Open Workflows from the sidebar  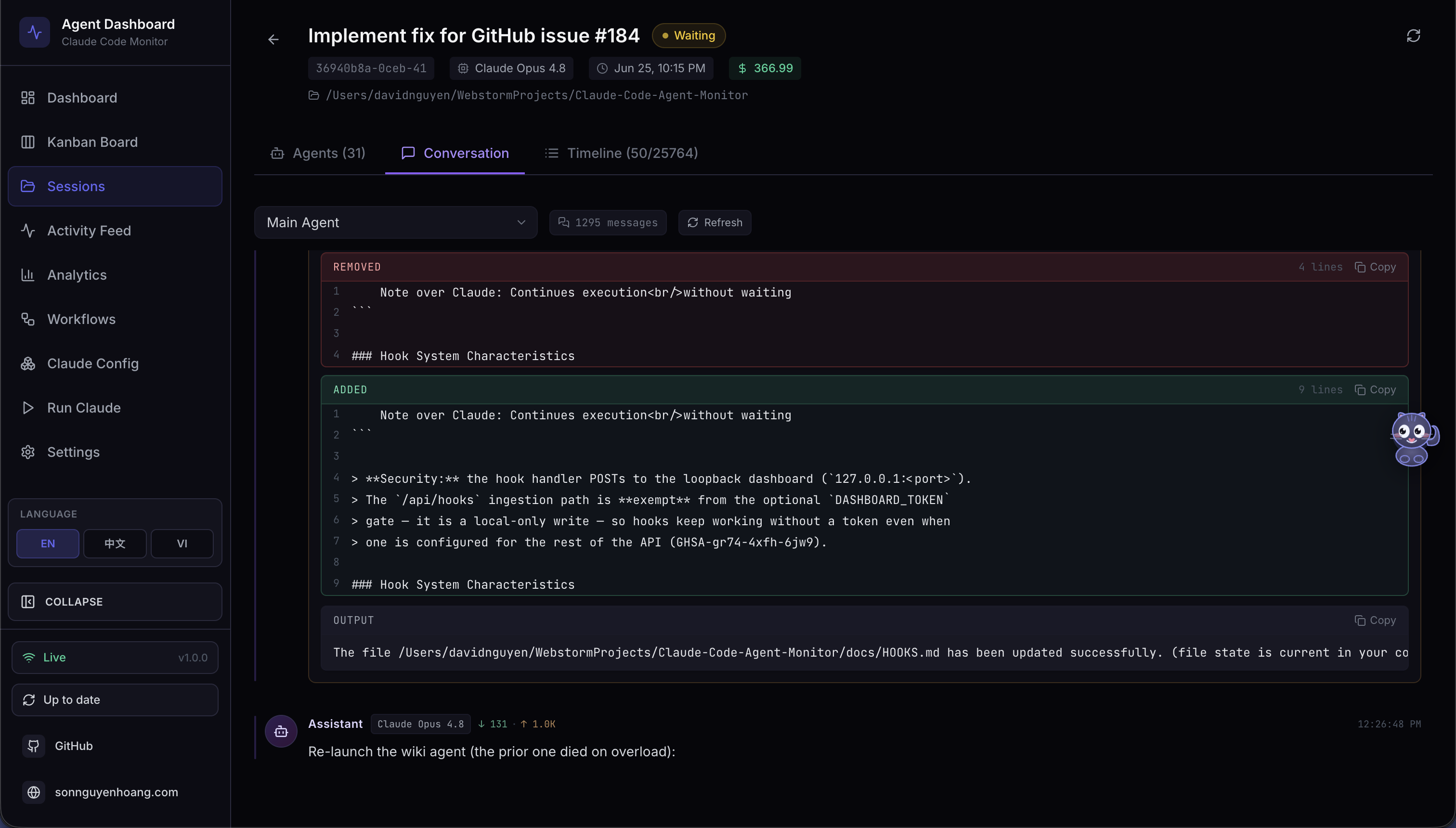click(115, 320)
